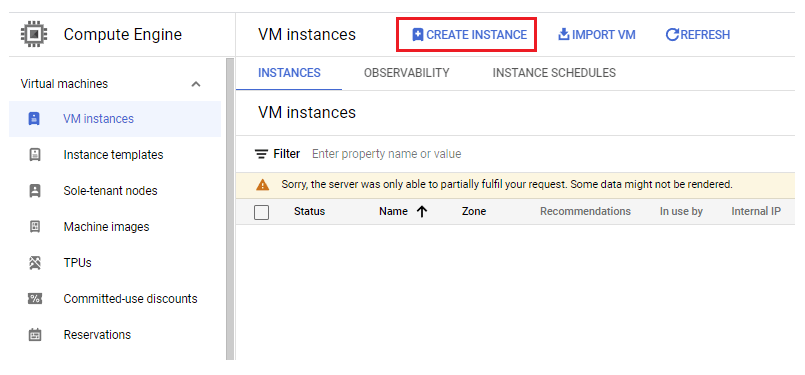Click the Committed-use discounts percent icon
This screenshot has width=805, height=375.
(x=34, y=298)
